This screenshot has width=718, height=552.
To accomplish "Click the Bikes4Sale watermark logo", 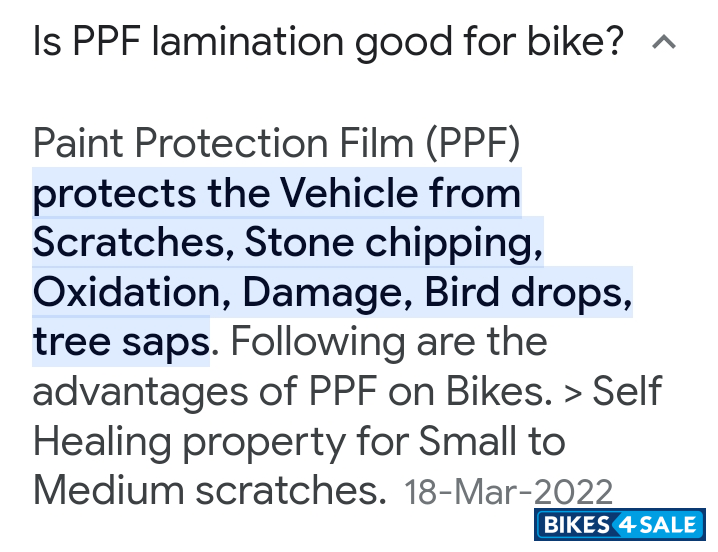I will coord(620,526).
